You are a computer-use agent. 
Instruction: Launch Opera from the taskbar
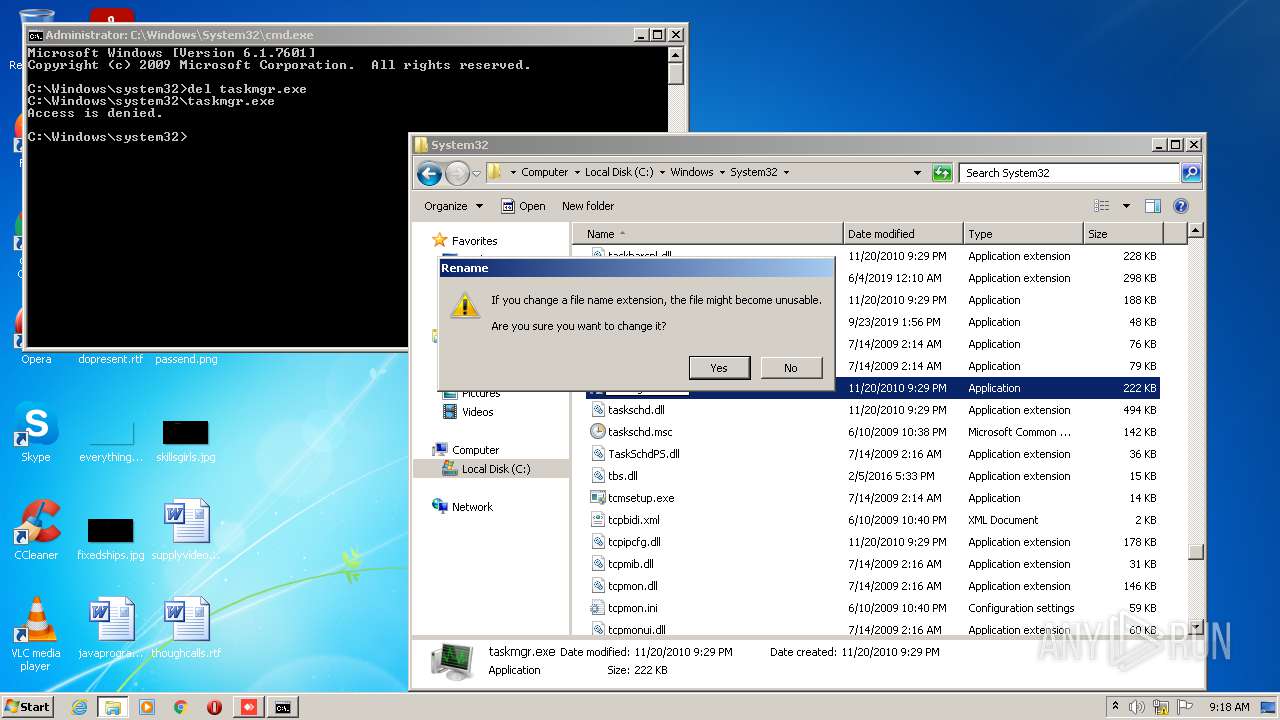(214, 707)
